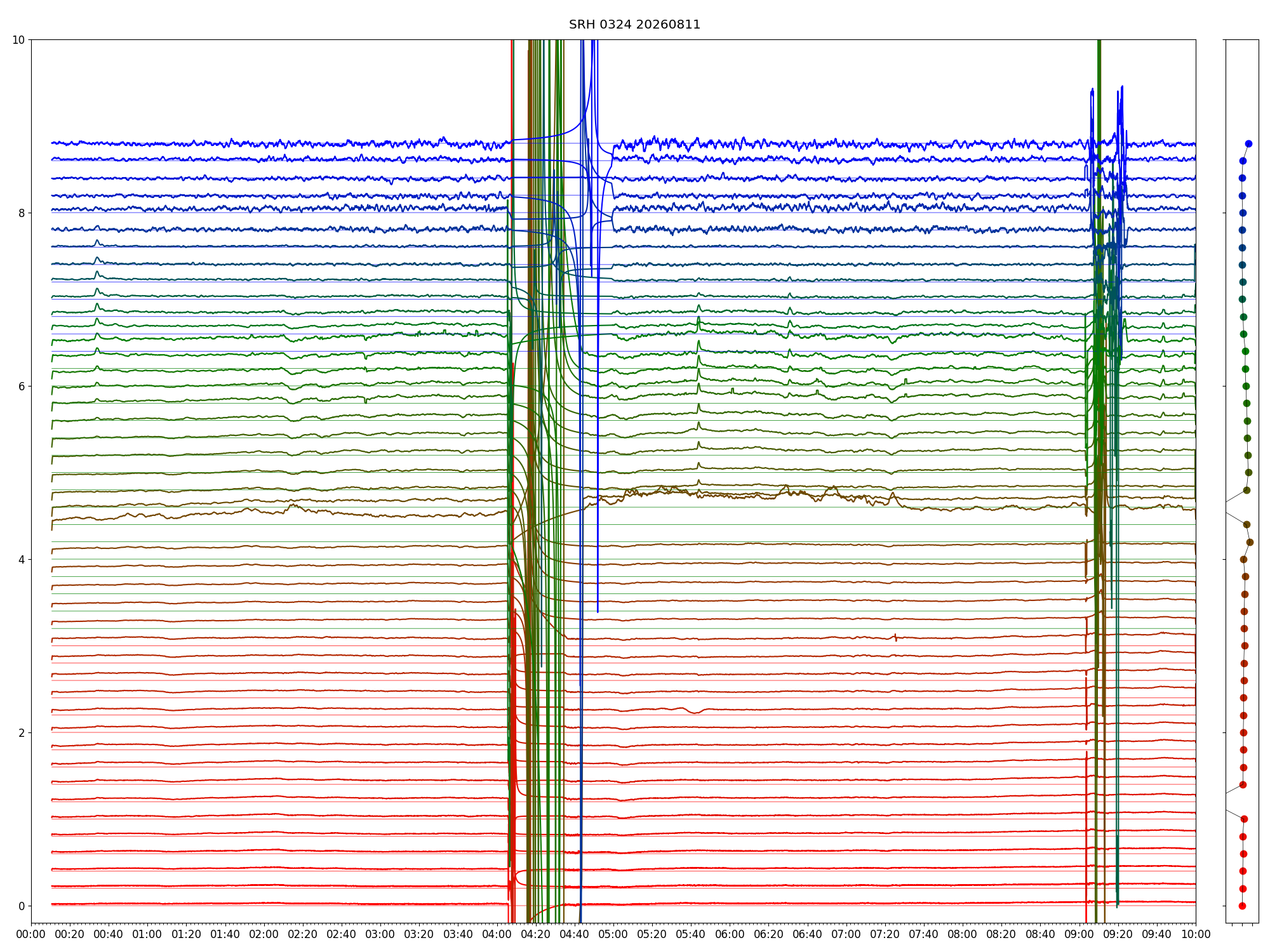Click the 07:00 time label

click(x=846, y=934)
